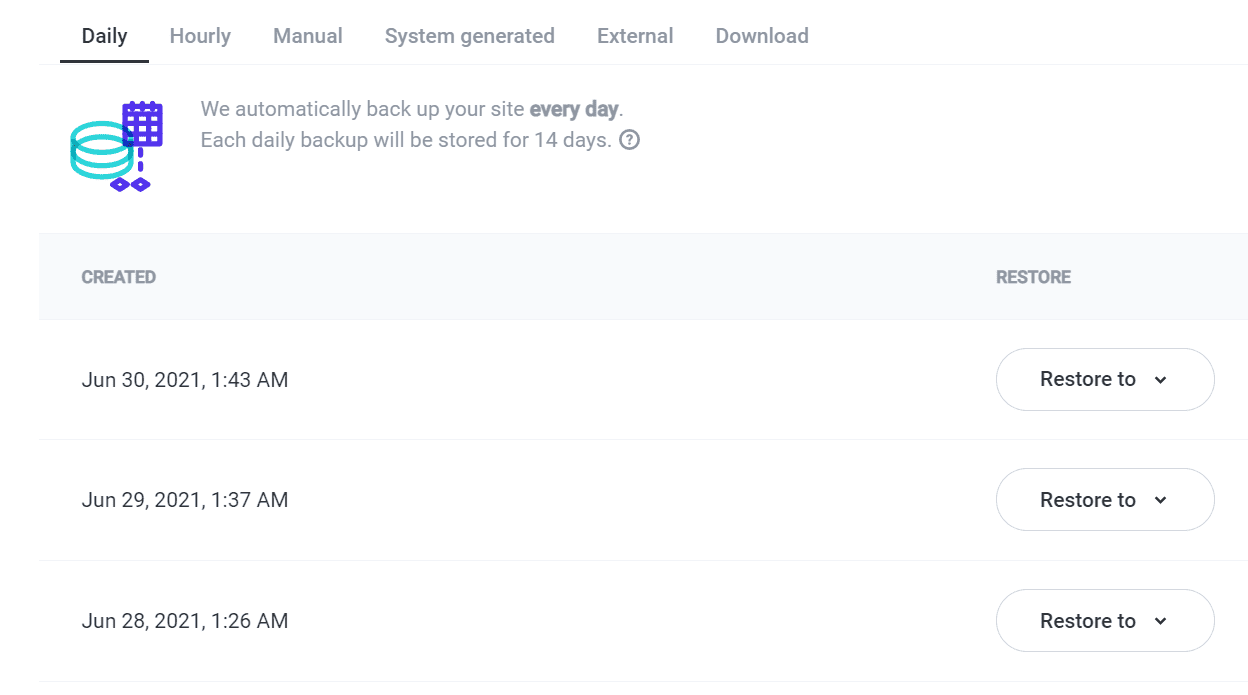1248x695 pixels.
Task: Switch to the Hourly tab
Action: click(199, 35)
